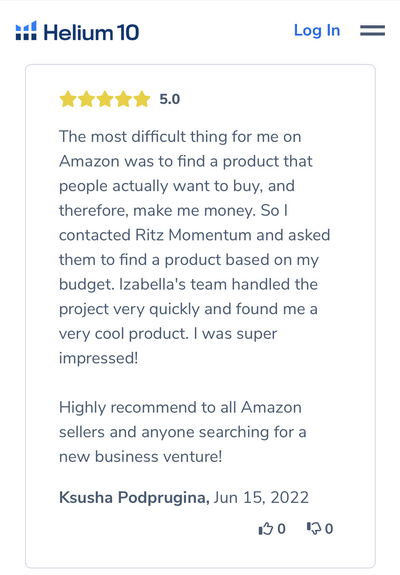Click the second yellow rating star
The width and height of the screenshot is (400, 575).
click(x=87, y=99)
